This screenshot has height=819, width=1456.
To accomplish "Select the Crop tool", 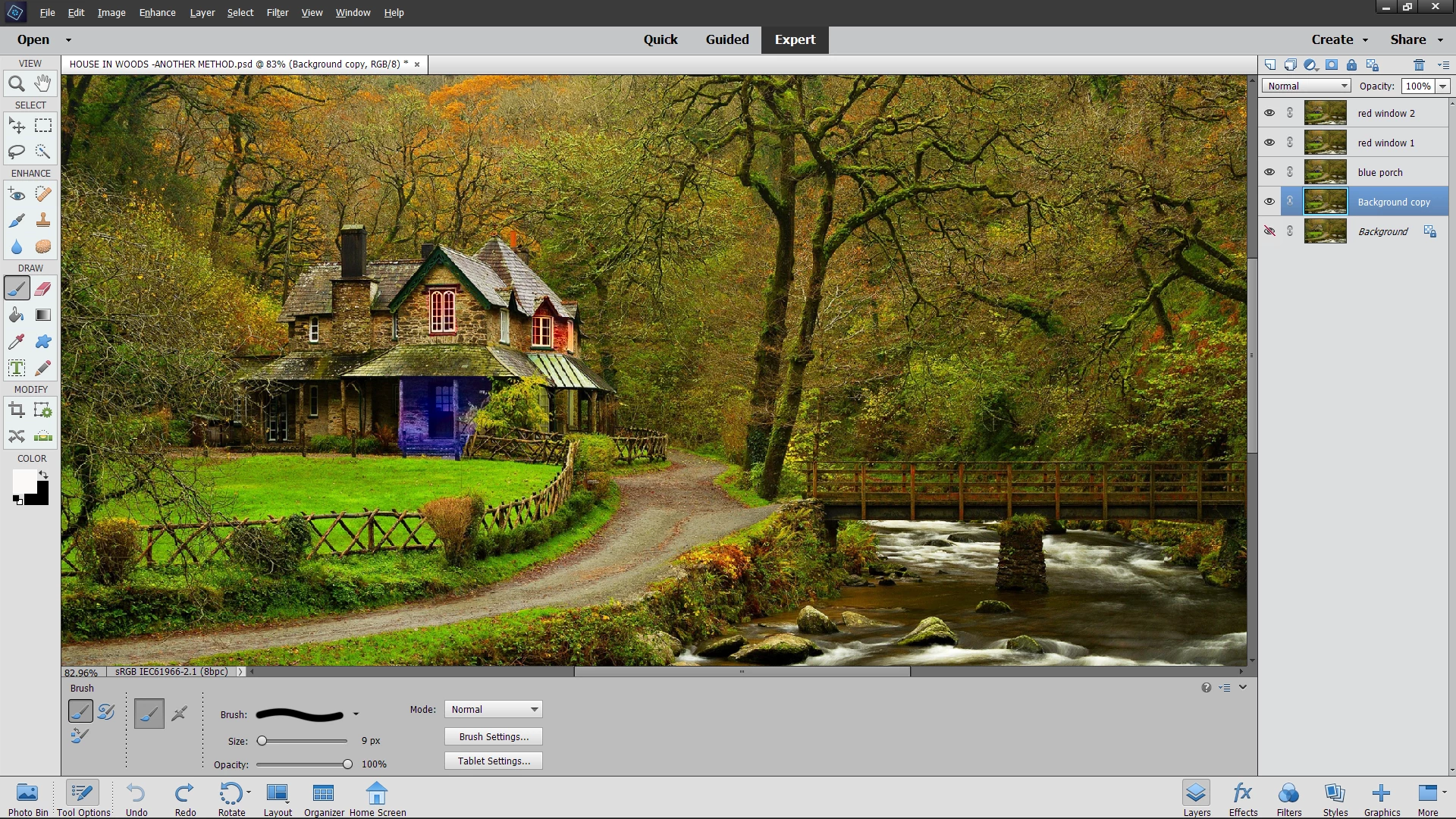I will point(17,410).
